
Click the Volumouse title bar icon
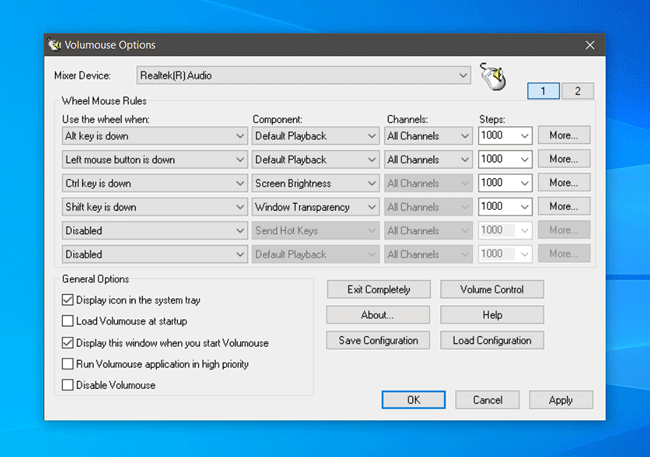click(54, 44)
